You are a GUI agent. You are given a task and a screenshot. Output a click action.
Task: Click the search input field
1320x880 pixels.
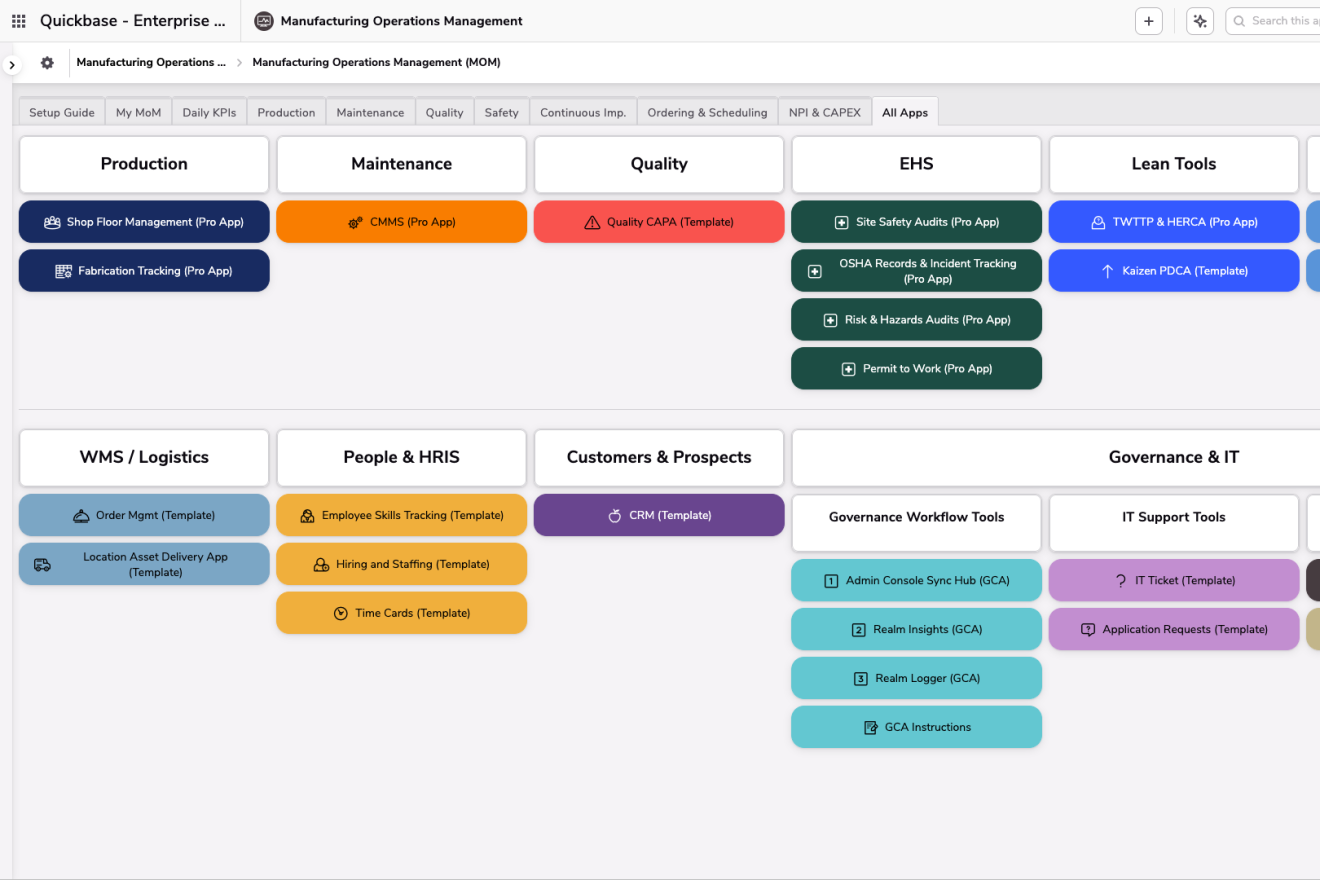[1280, 21]
